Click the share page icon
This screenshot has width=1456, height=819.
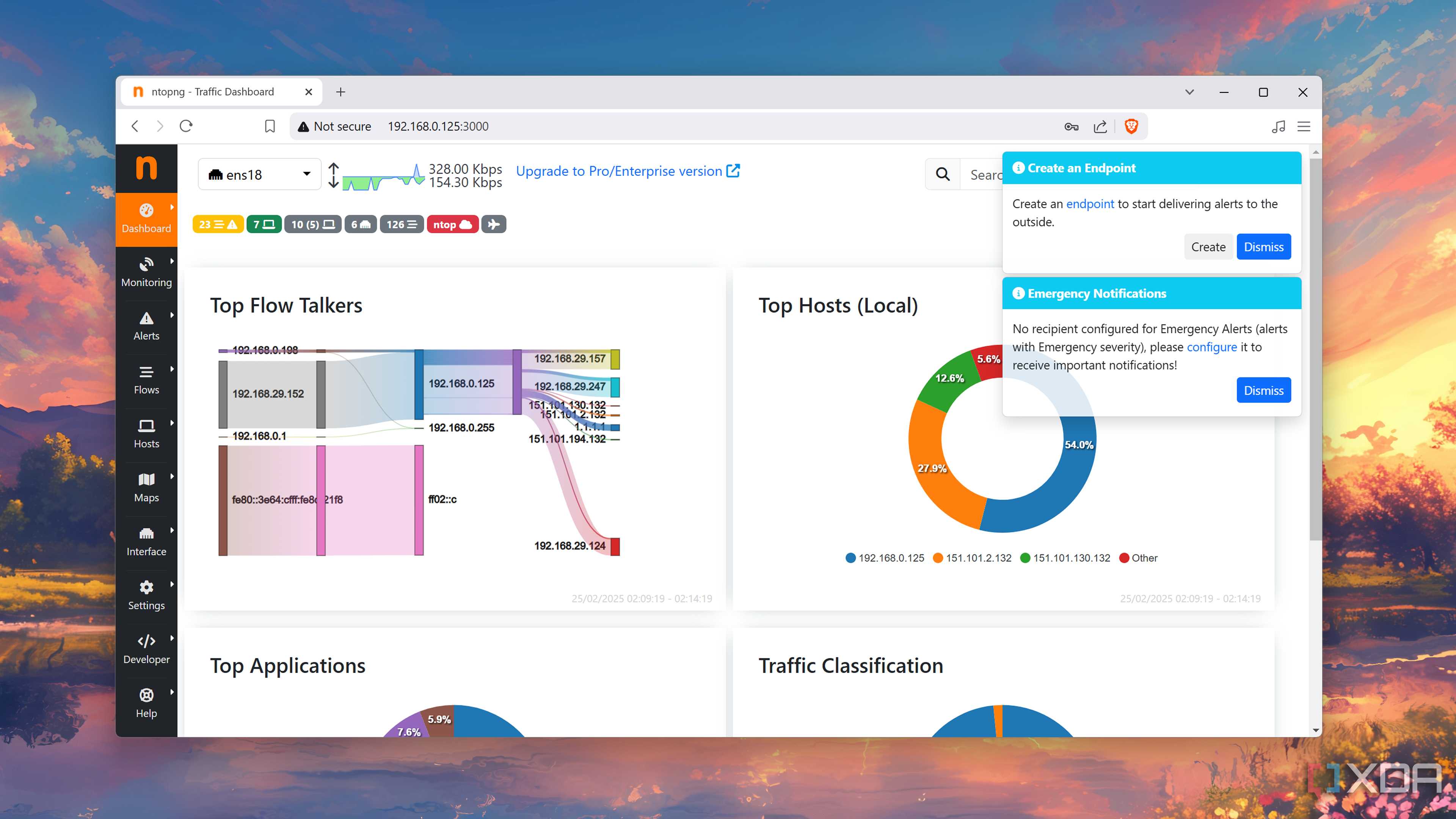(x=1100, y=127)
